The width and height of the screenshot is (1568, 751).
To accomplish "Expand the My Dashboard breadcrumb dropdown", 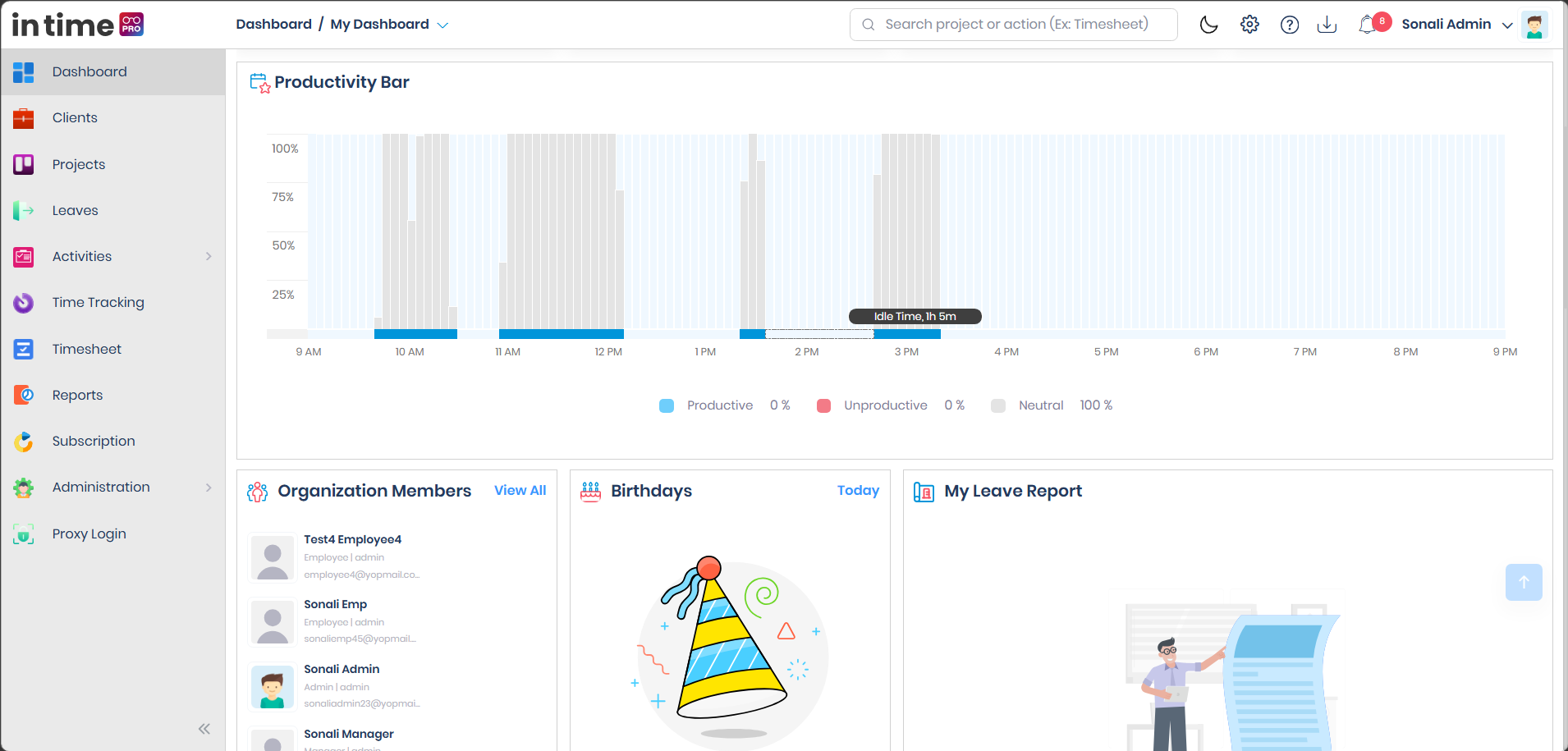I will [442, 25].
